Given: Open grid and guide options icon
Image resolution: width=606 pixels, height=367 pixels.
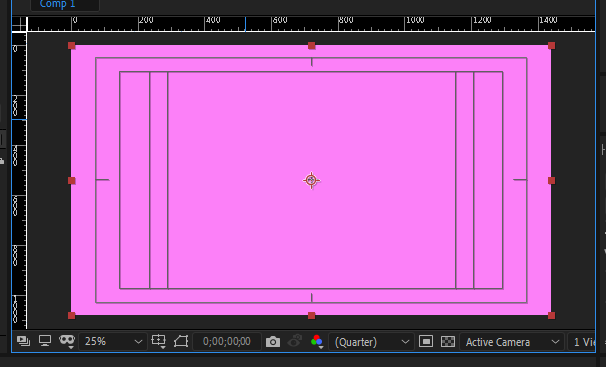Looking at the screenshot, I should (158, 341).
